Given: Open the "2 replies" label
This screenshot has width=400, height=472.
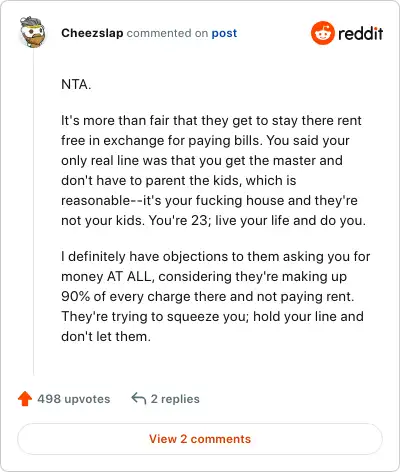Looking at the screenshot, I should (x=175, y=399).
